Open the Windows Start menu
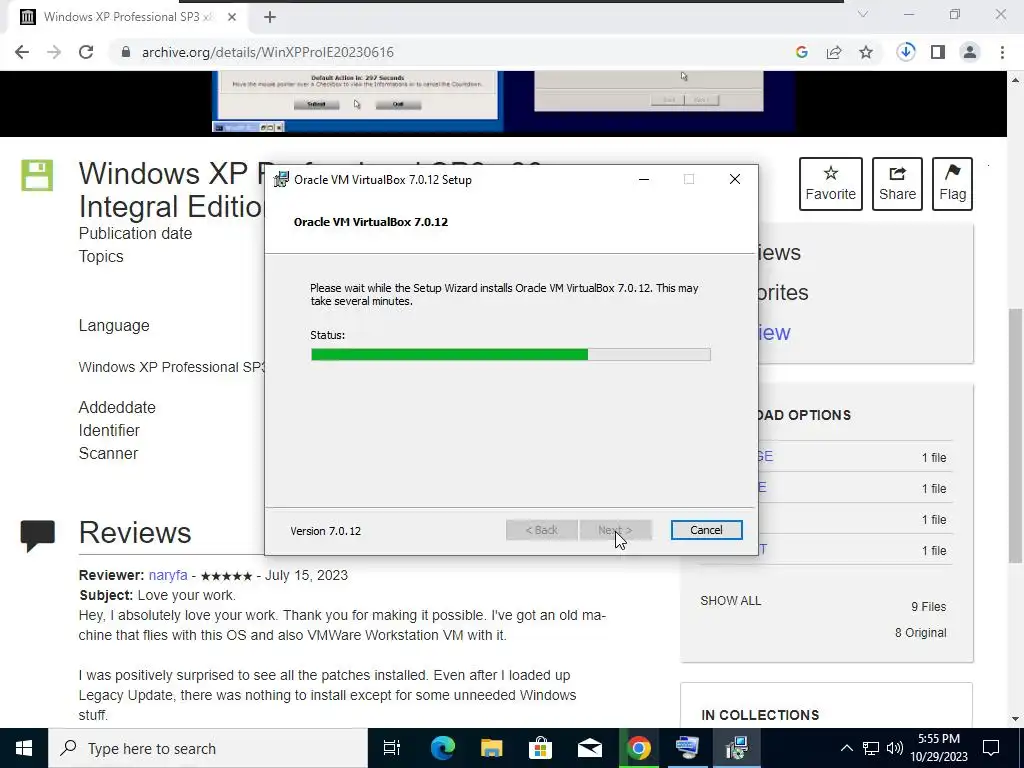 [x=24, y=748]
